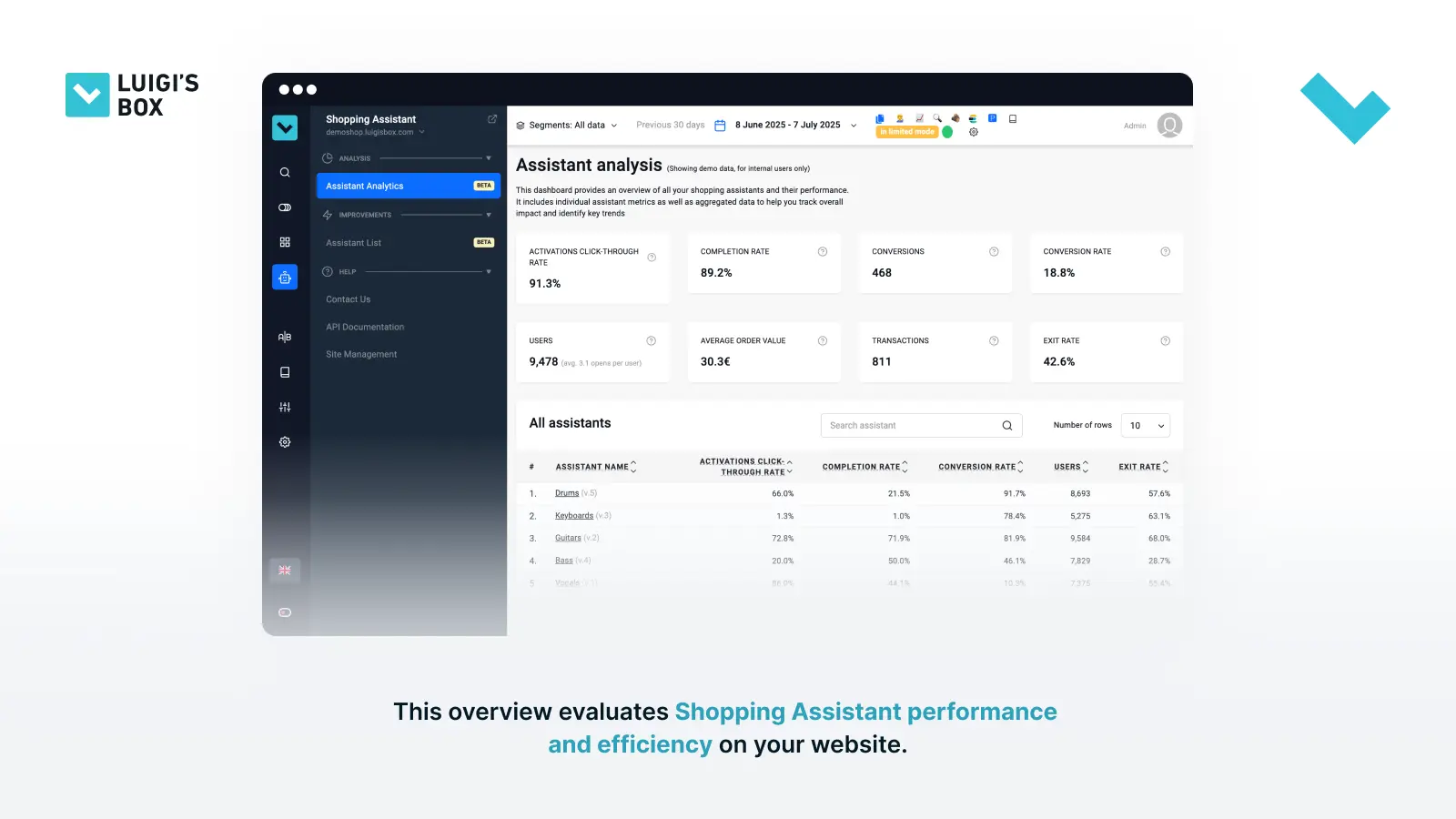Click the grid-shaped Catalog icon in sidebar

point(285,242)
